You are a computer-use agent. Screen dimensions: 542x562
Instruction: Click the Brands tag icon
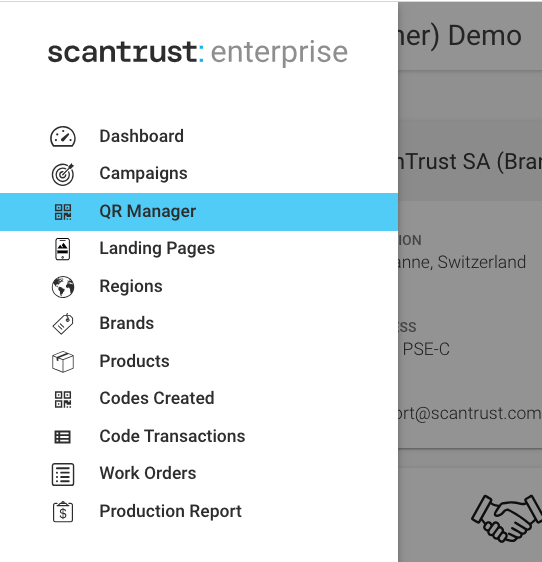coord(63,324)
